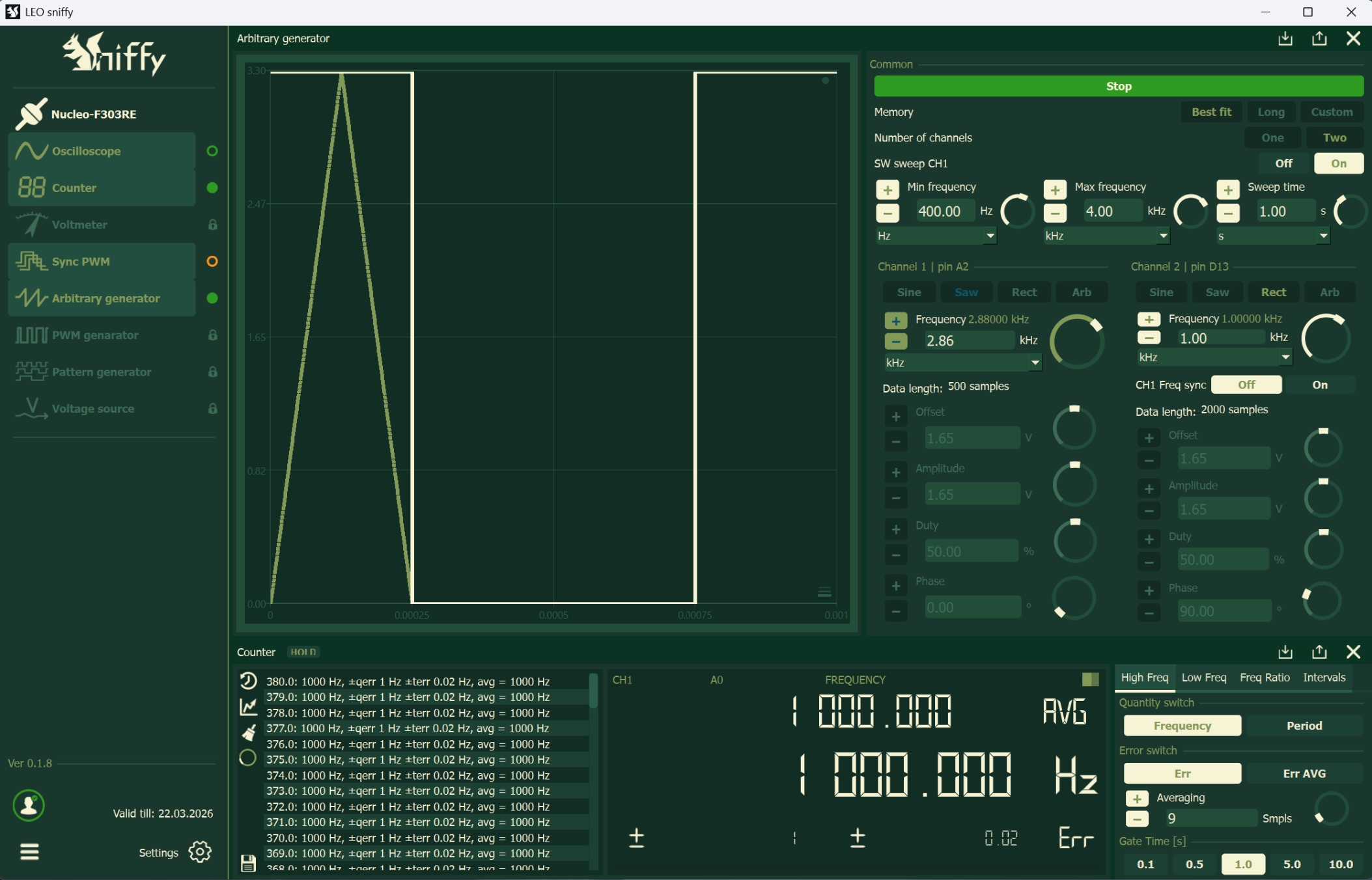Open the Min frequency Hz unit dropdown
Viewport: 1372px width, 880px height.
point(990,236)
